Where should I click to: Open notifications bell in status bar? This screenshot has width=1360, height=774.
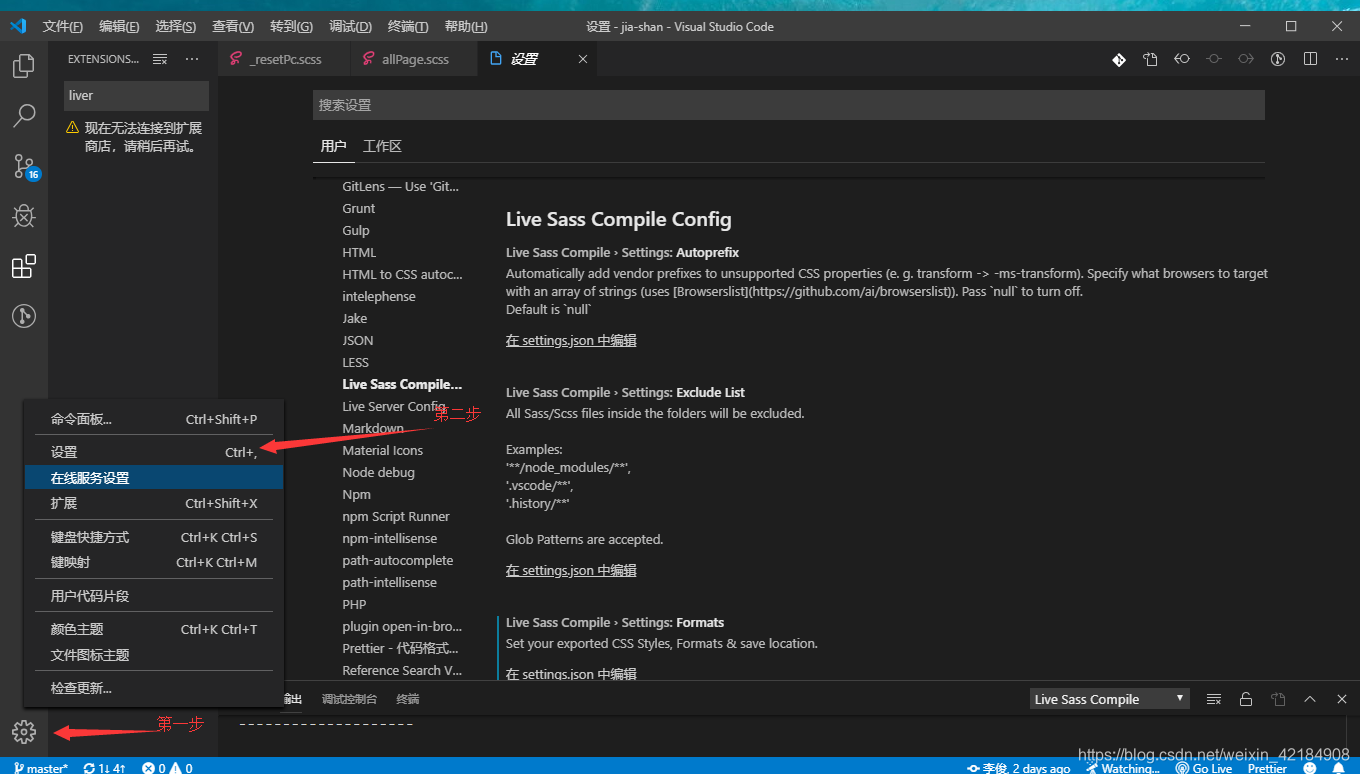pos(1339,768)
